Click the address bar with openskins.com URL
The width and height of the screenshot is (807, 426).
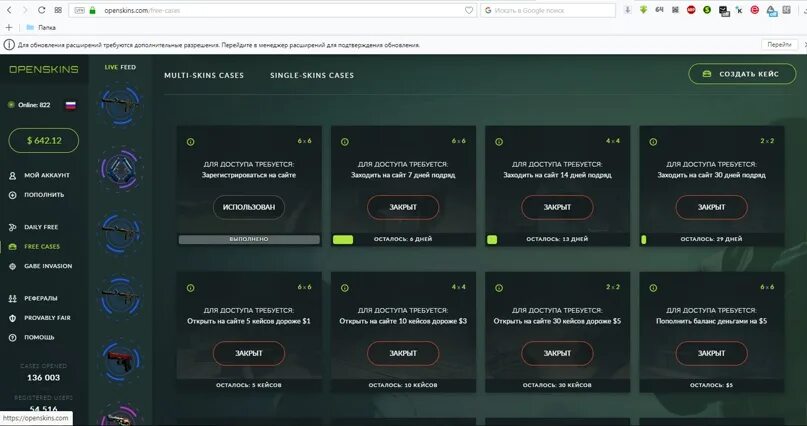(x=271, y=10)
